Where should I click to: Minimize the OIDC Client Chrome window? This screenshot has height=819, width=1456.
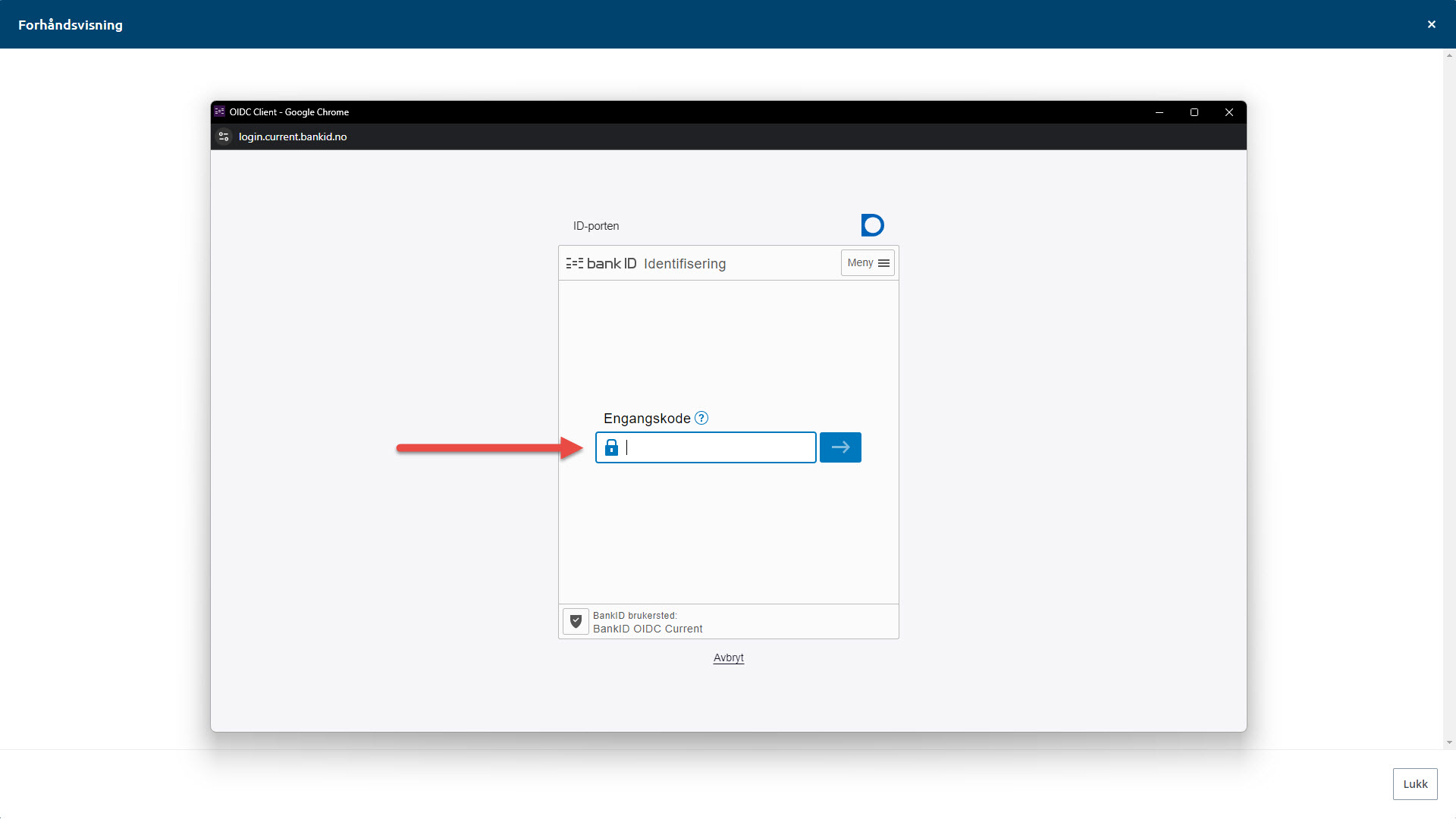[x=1159, y=112]
